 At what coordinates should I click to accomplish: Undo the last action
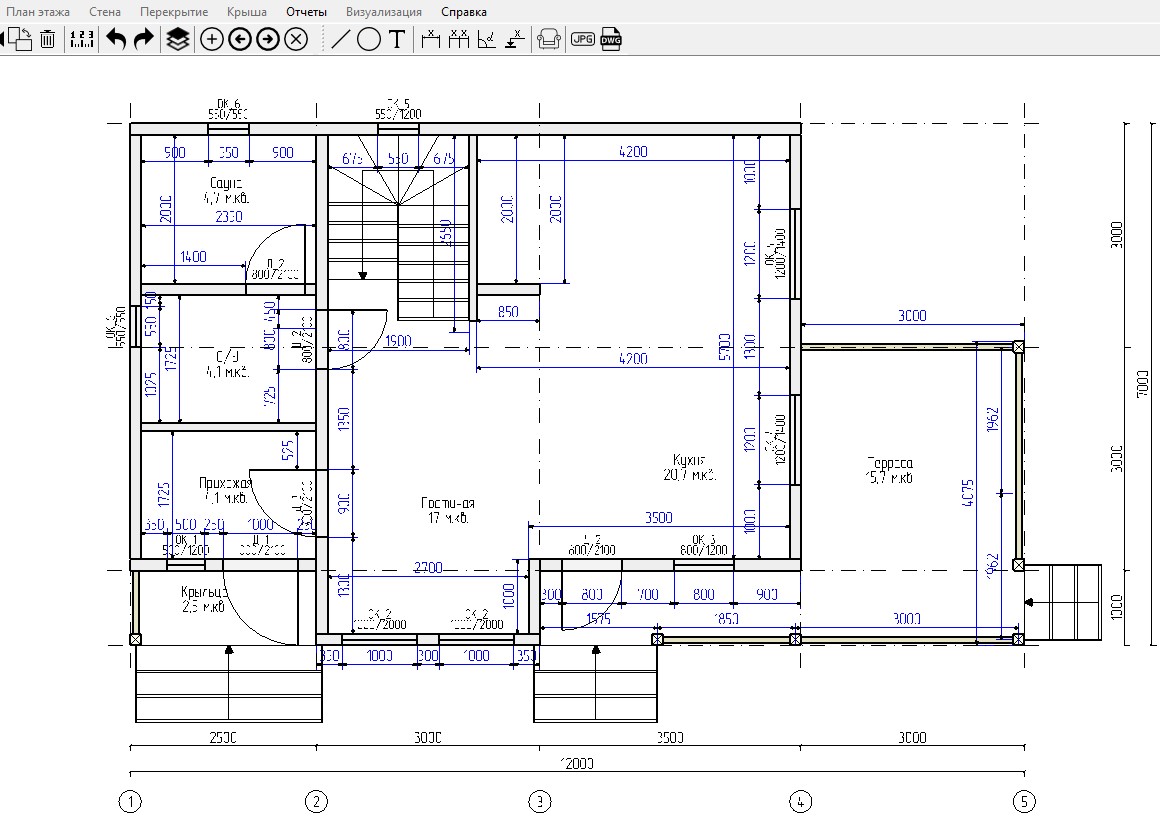[x=116, y=39]
